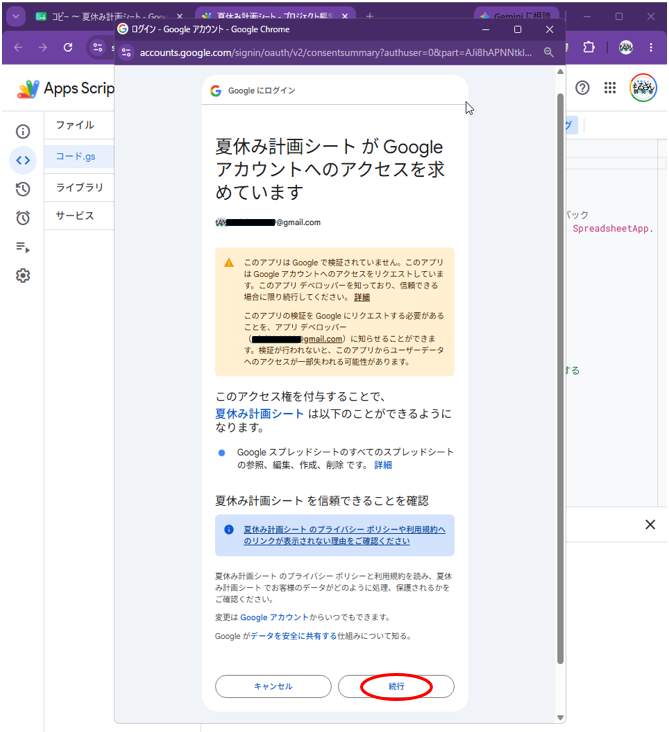
Task: Click the browser back arrow
Action: 18,47
